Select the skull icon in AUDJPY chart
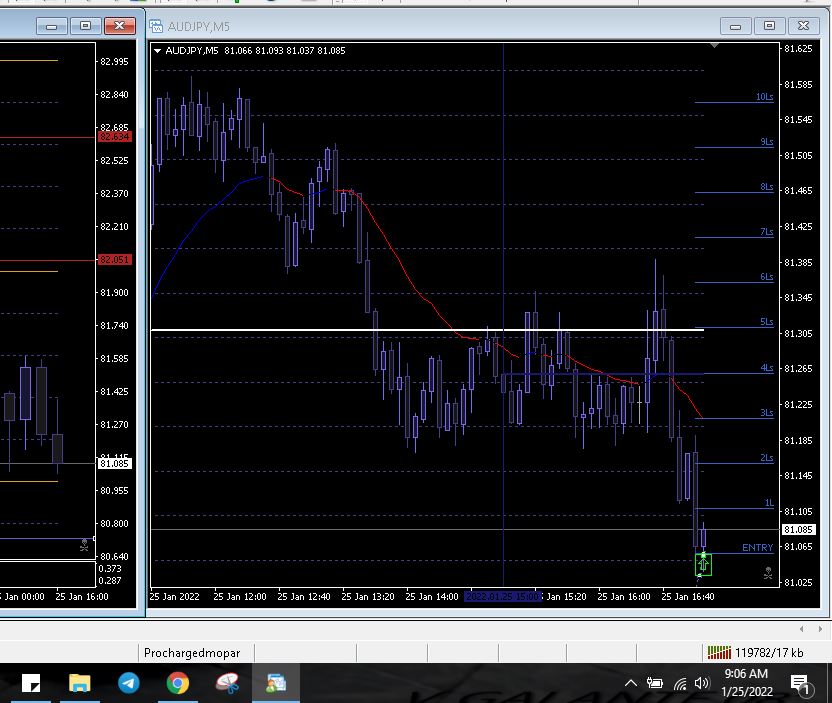 (768, 573)
